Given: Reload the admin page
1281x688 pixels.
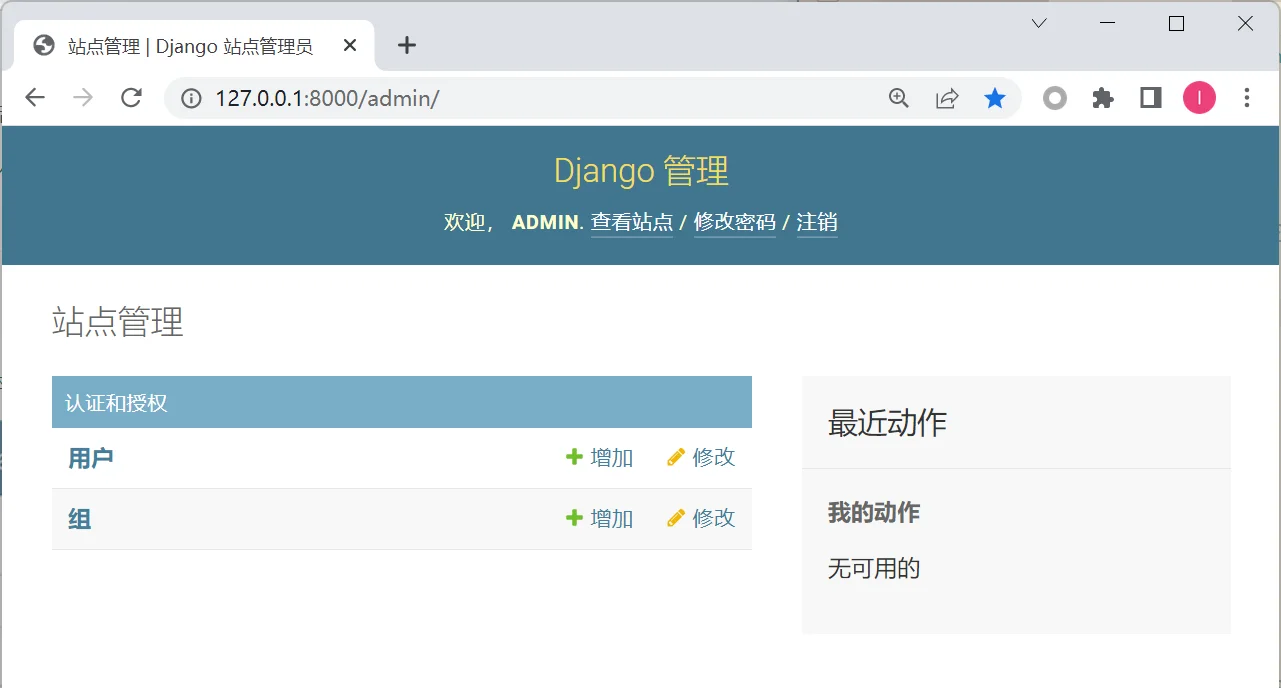Looking at the screenshot, I should [131, 98].
